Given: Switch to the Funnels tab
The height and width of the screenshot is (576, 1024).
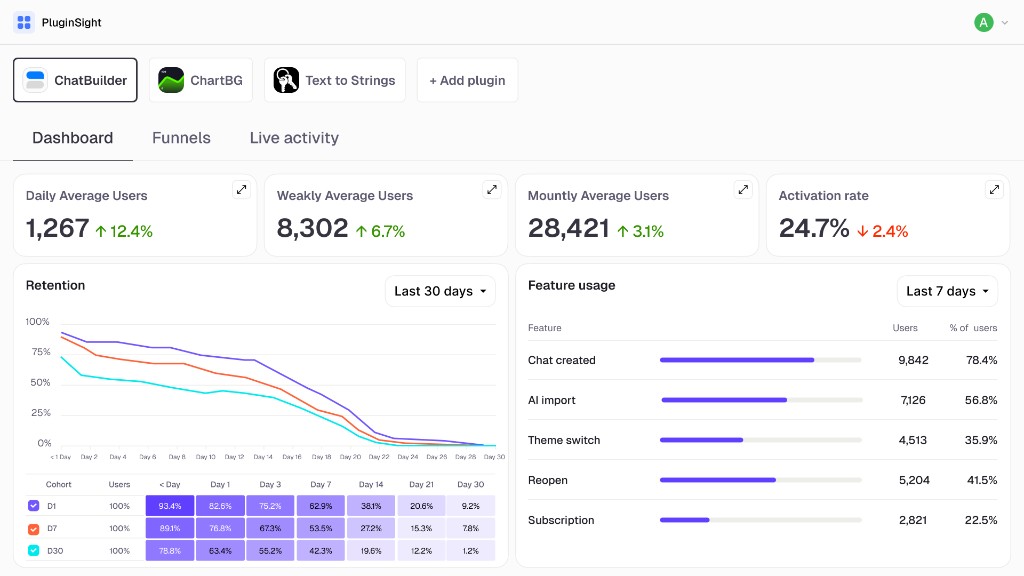Looking at the screenshot, I should pos(182,138).
